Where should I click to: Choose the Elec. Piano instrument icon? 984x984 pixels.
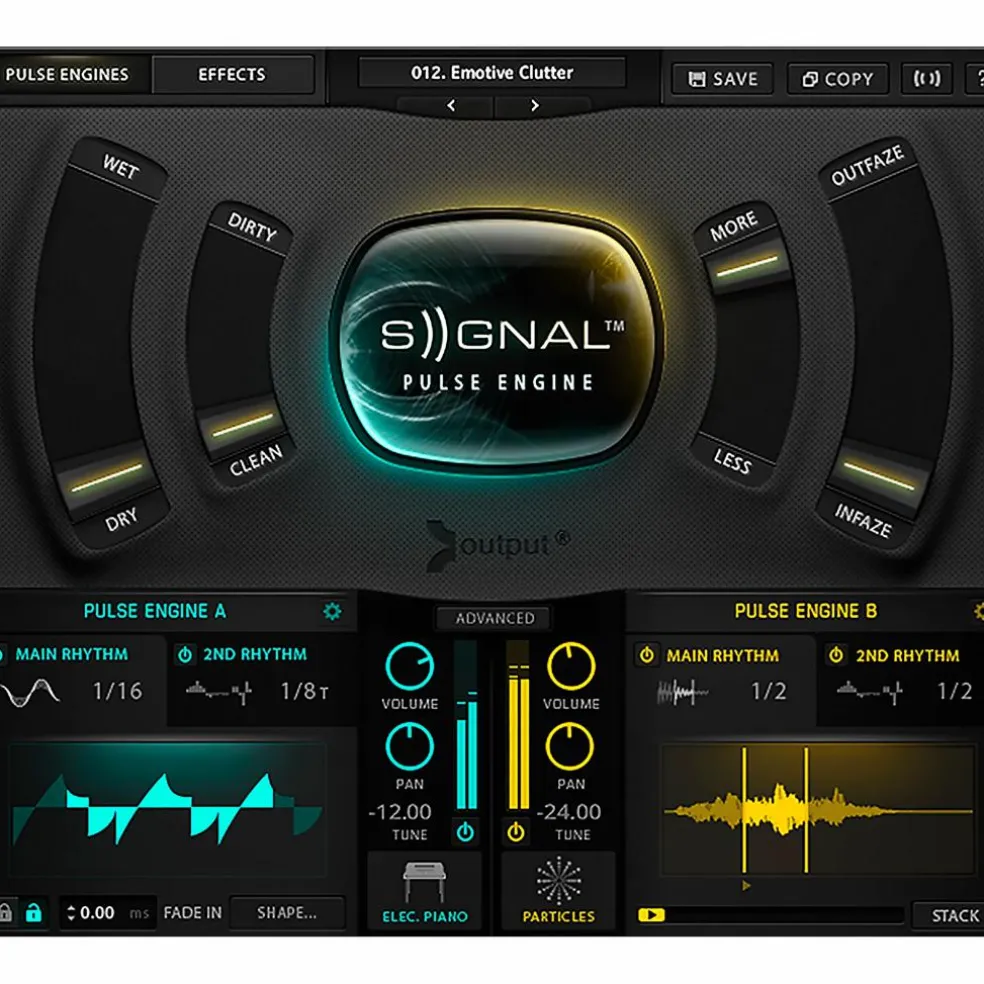tap(424, 881)
